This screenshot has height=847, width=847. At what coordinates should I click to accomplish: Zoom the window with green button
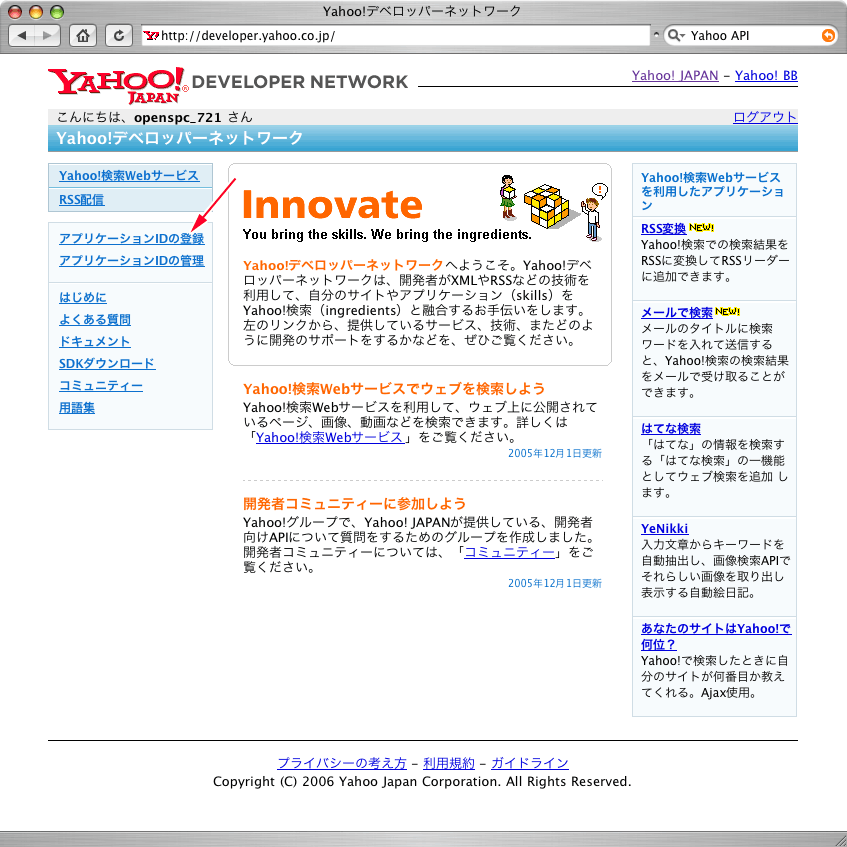[57, 11]
